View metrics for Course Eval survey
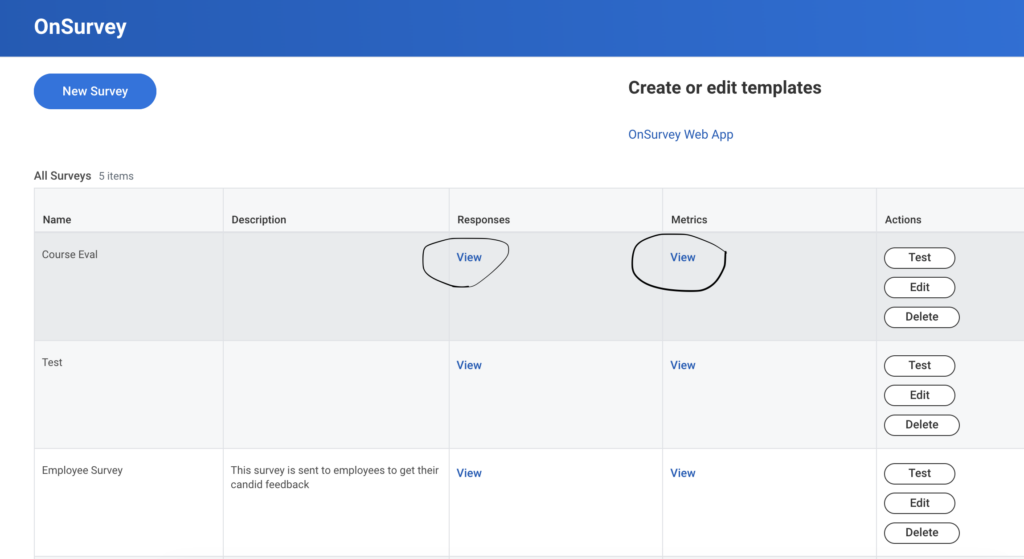The image size is (1024, 559). (683, 258)
